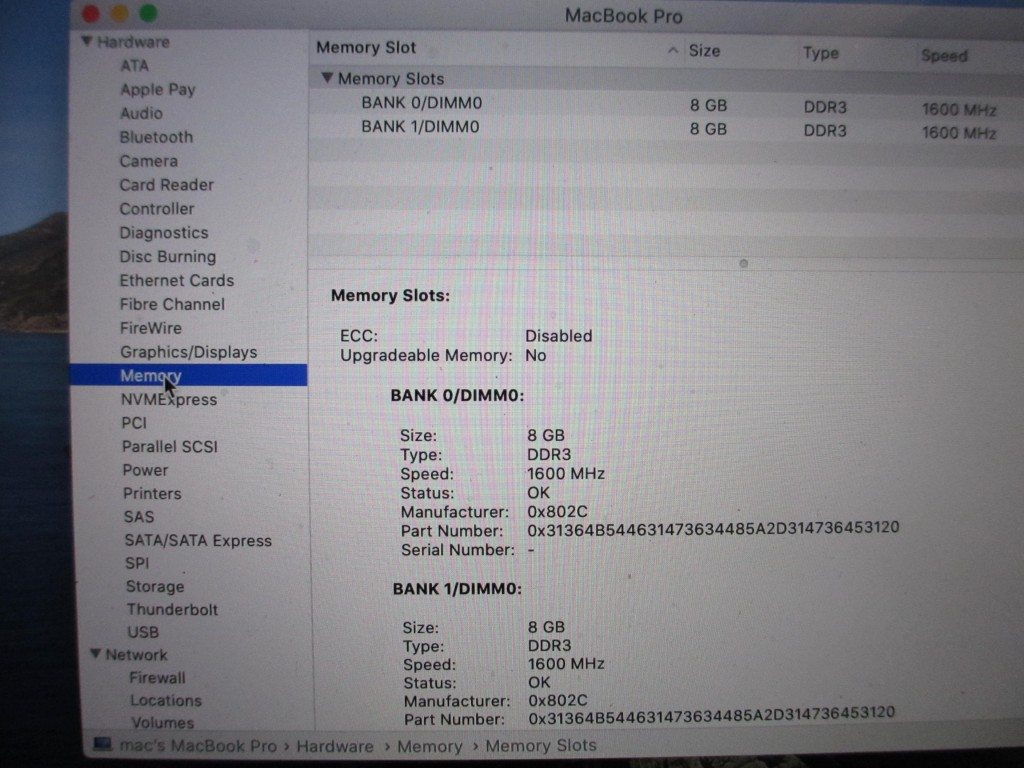The height and width of the screenshot is (768, 1024).
Task: Select the highlighted Memory sidebar item
Action: (x=188, y=376)
